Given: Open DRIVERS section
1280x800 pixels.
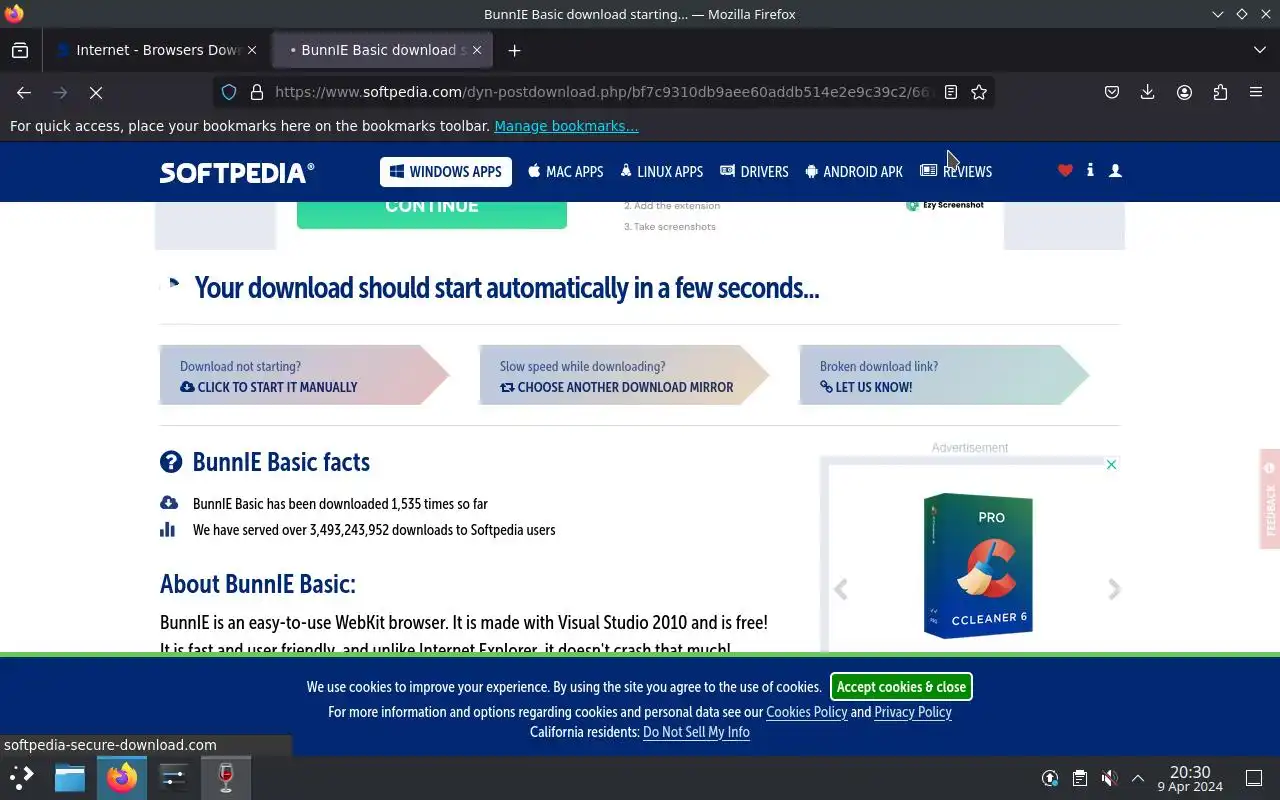Looking at the screenshot, I should point(754,172).
